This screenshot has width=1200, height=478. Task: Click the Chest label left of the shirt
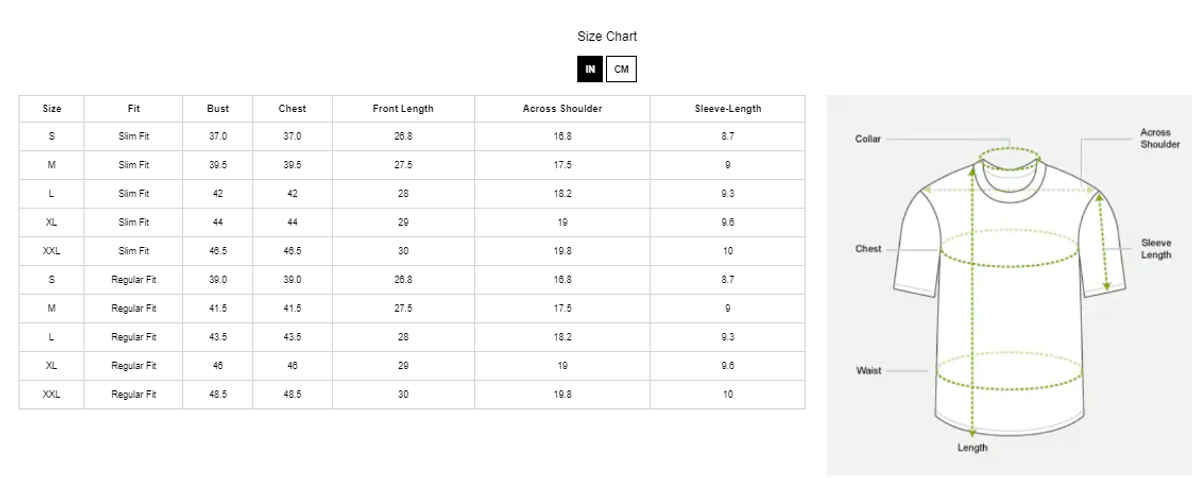coord(868,249)
